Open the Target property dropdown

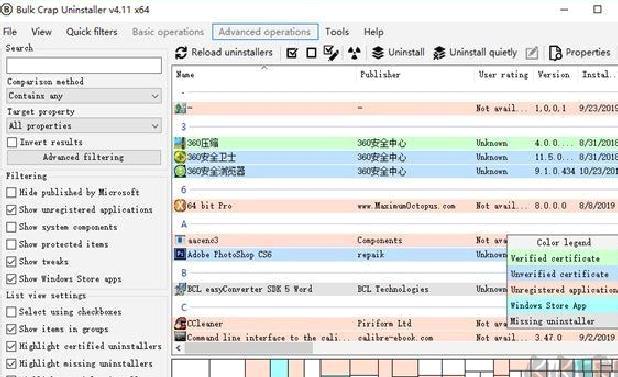tap(84, 126)
